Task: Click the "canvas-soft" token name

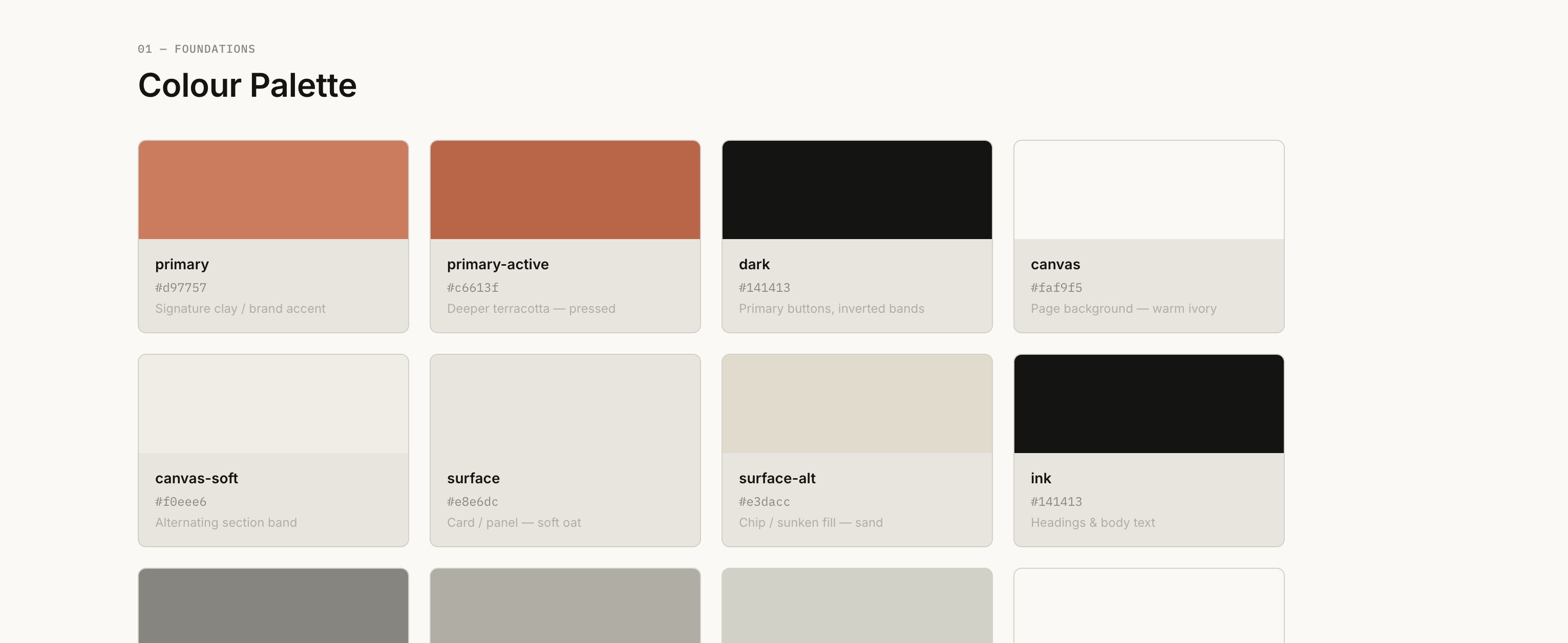Action: pyautogui.click(x=197, y=479)
